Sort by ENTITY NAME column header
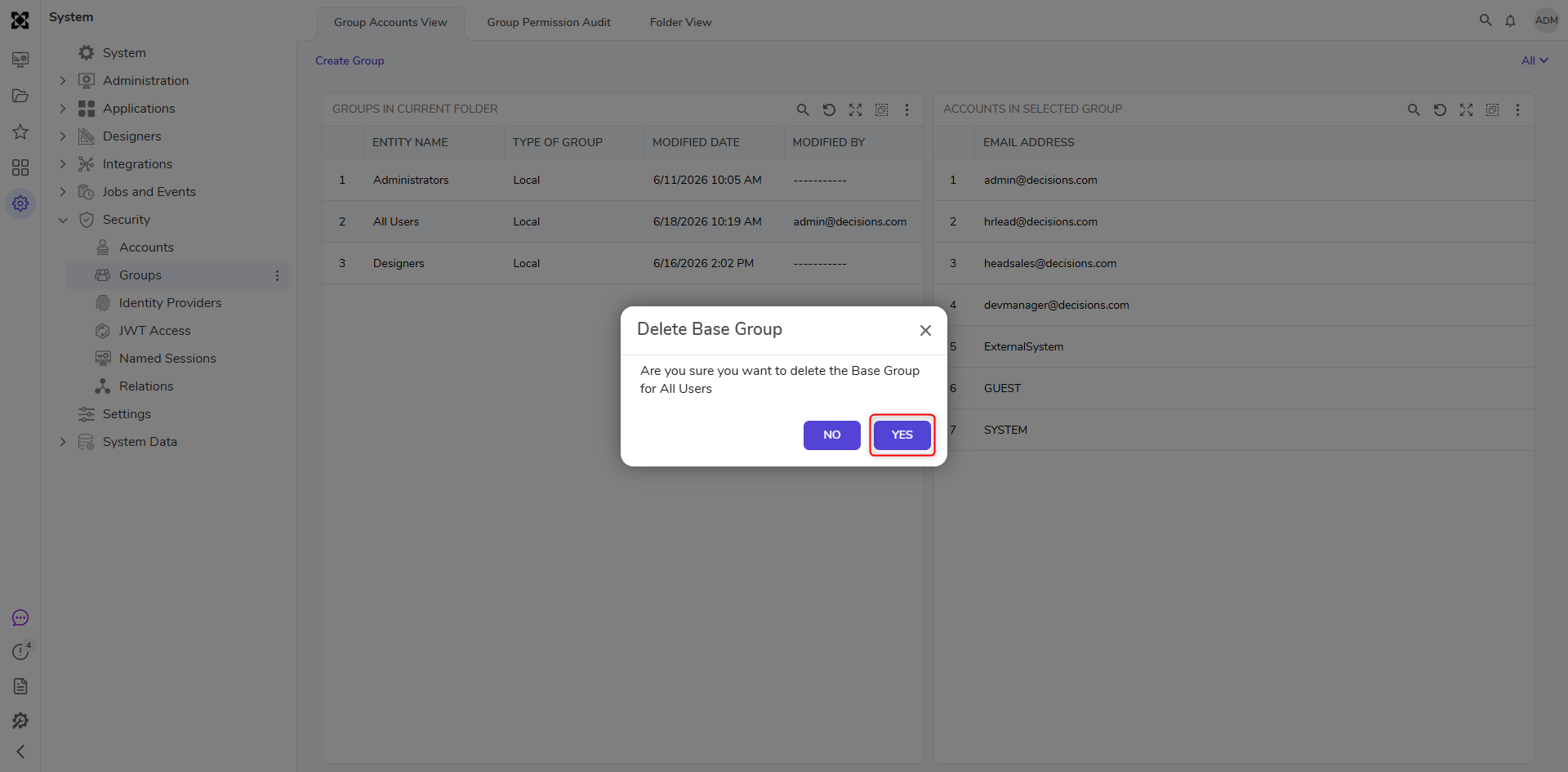 [410, 142]
